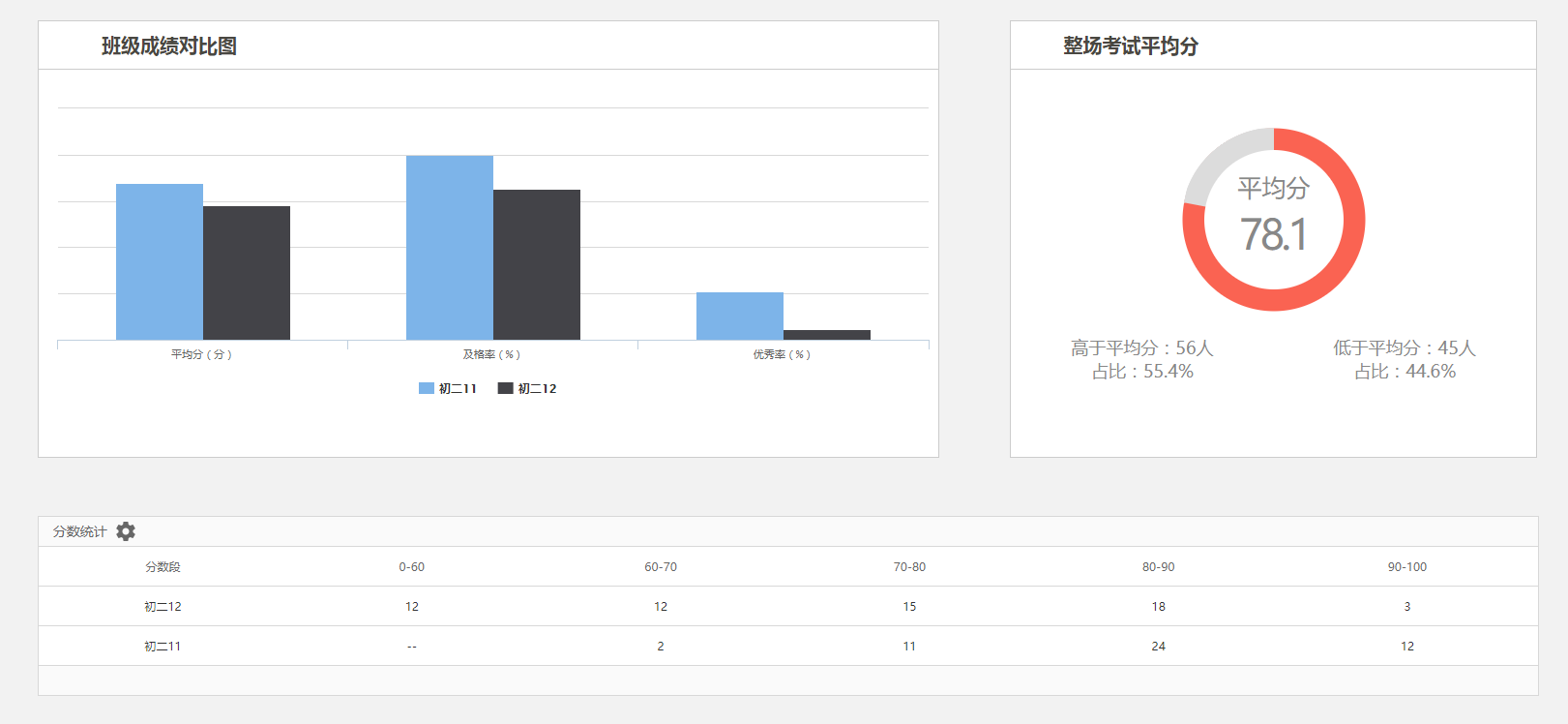Viewport: 1568px width, 724px height.
Task: Select the 80-90 column header
Action: [x=1158, y=567]
